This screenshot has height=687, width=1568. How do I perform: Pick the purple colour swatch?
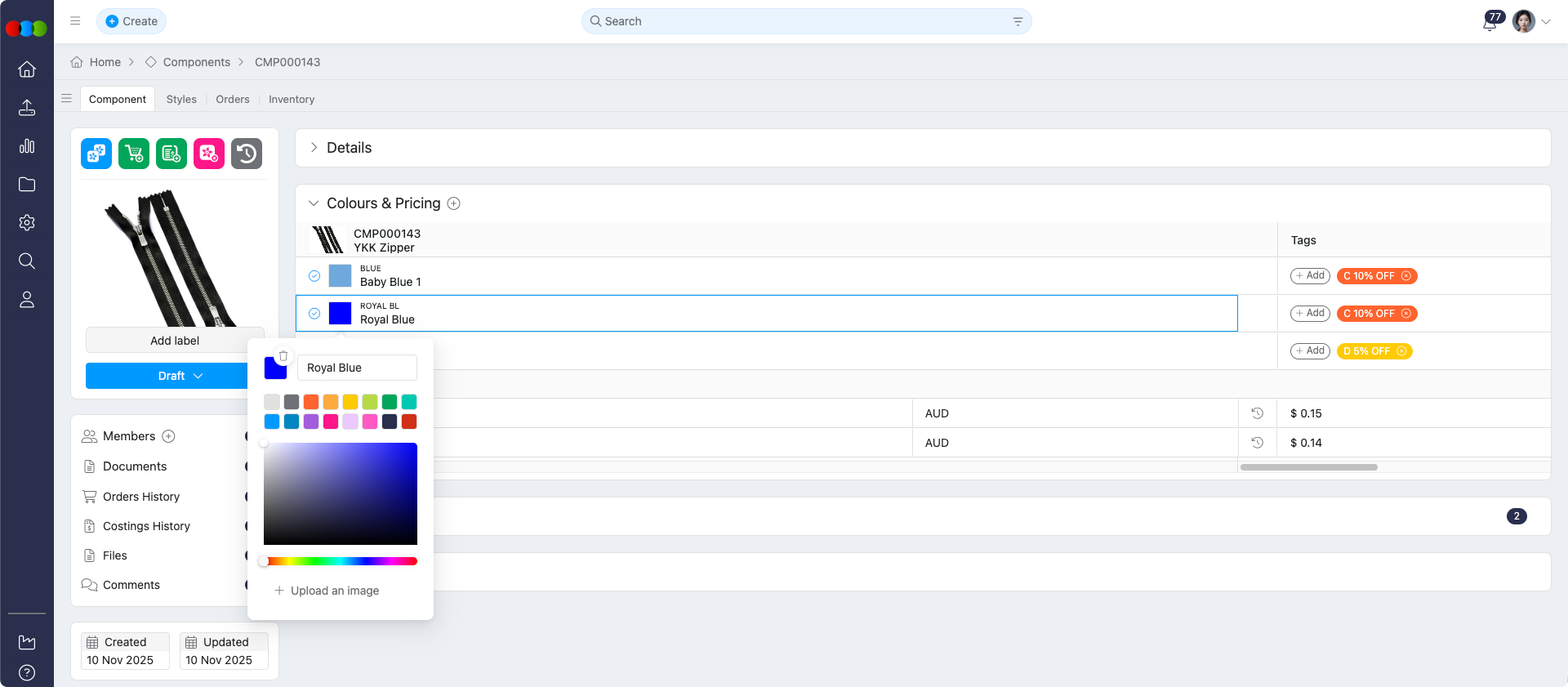[311, 422]
